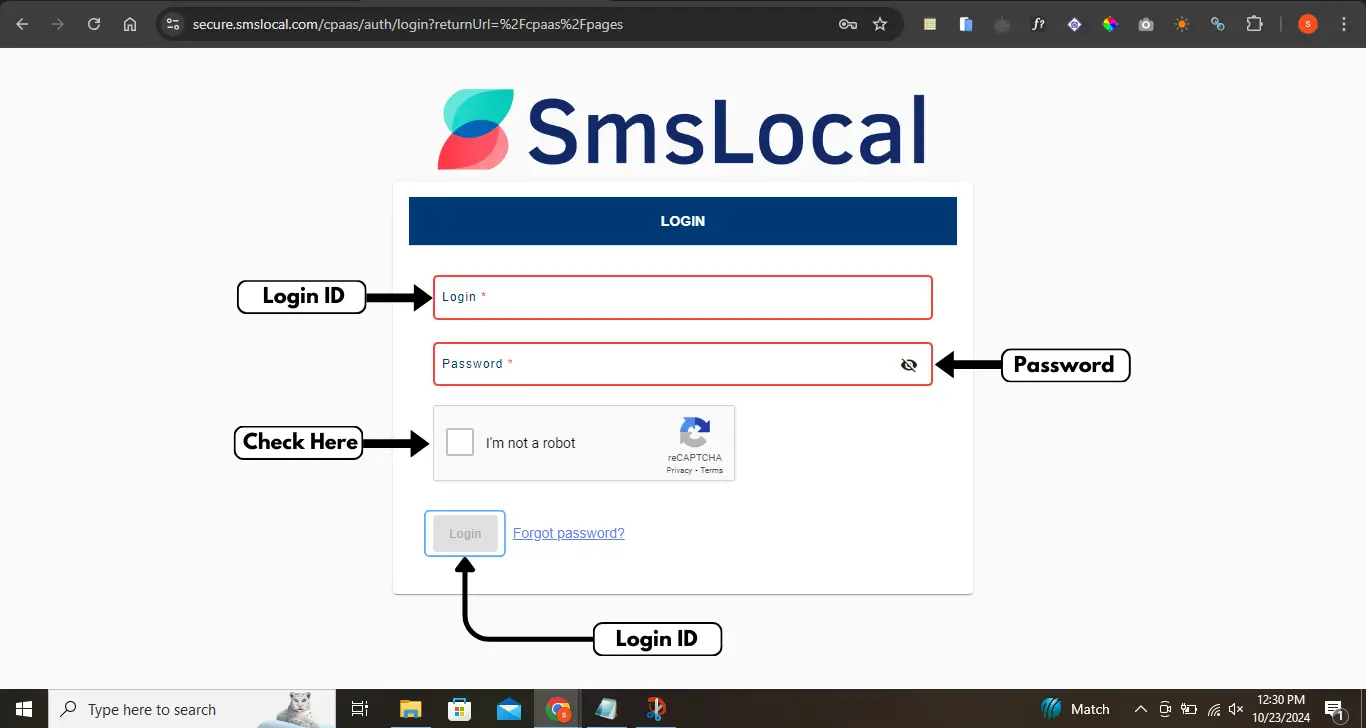Viewport: 1366px width, 728px height.
Task: Go forward using the browser forward arrow
Action: pyautogui.click(x=58, y=24)
